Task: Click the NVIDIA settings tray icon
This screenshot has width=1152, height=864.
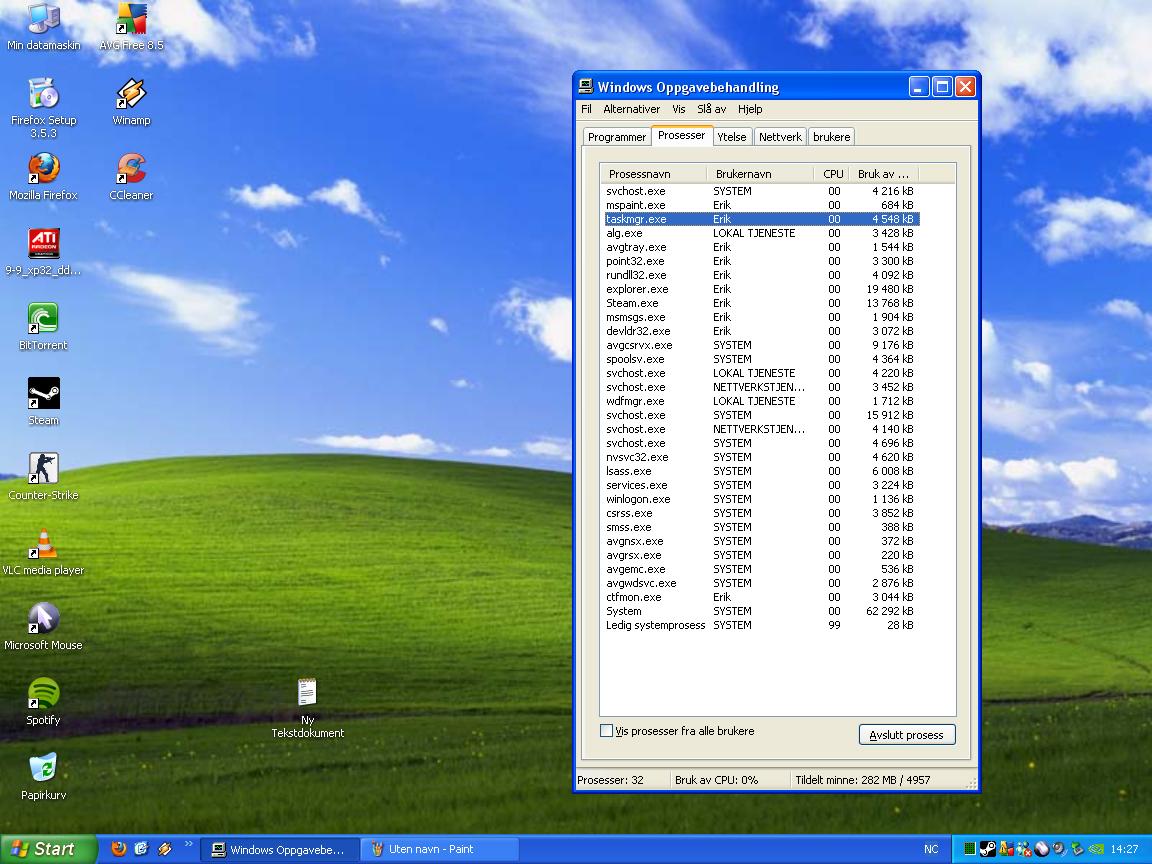Action: pos(1095,849)
